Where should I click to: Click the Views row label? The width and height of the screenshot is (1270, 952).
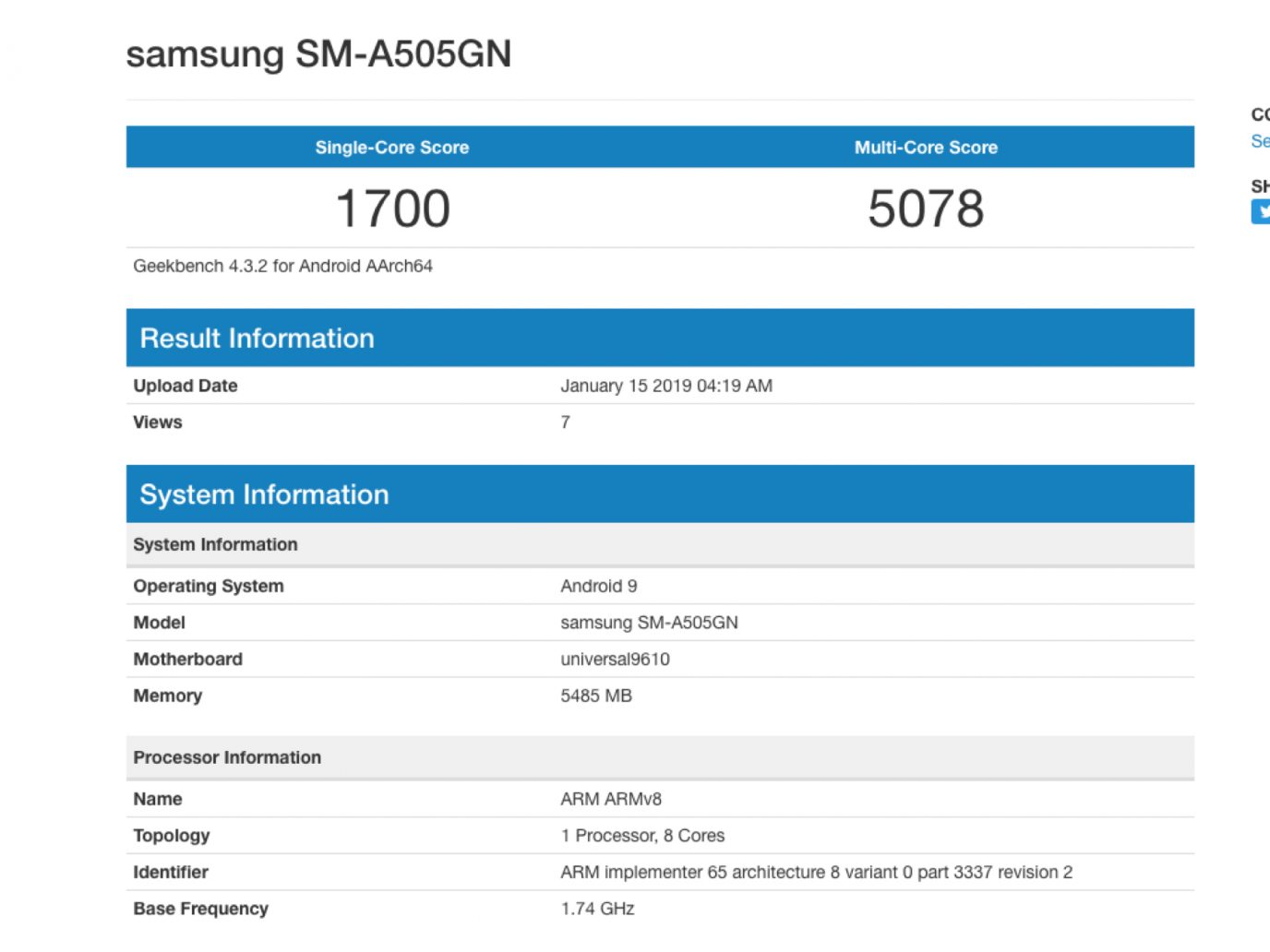pos(158,422)
